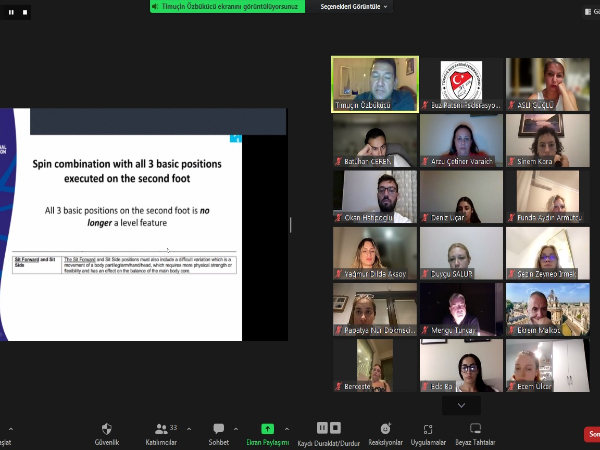Image resolution: width=600 pixels, height=450 pixels.
Task: Stop recording in bottom toolbar
Action: pos(335,428)
